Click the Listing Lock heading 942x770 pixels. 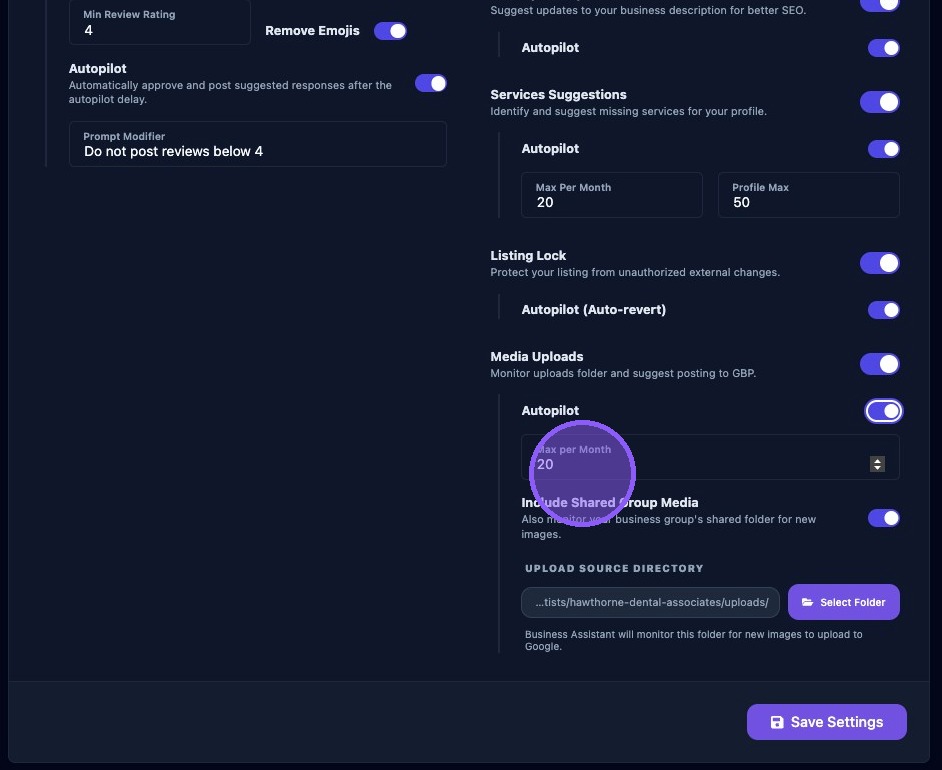point(528,255)
